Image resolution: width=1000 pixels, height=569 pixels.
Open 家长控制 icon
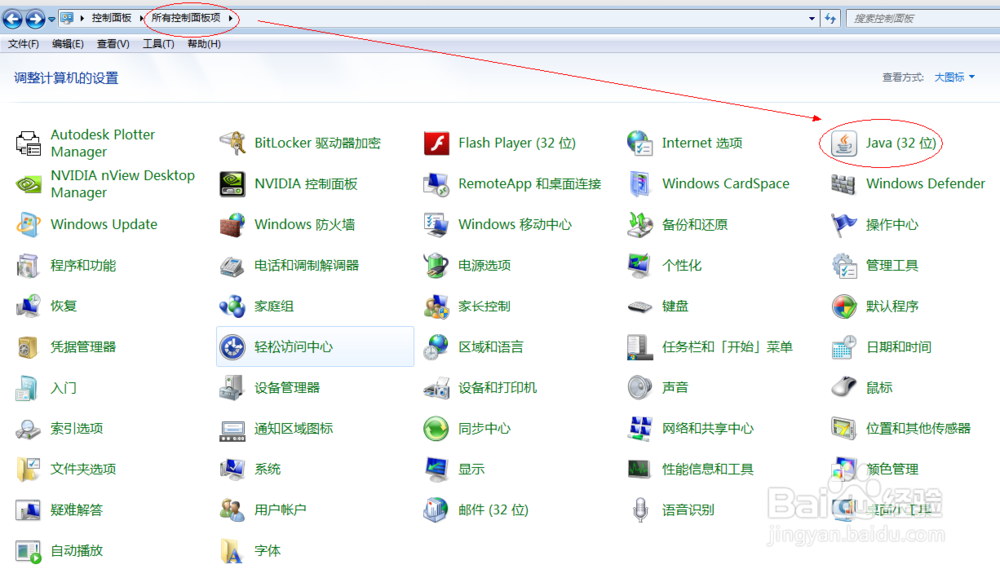[437, 306]
